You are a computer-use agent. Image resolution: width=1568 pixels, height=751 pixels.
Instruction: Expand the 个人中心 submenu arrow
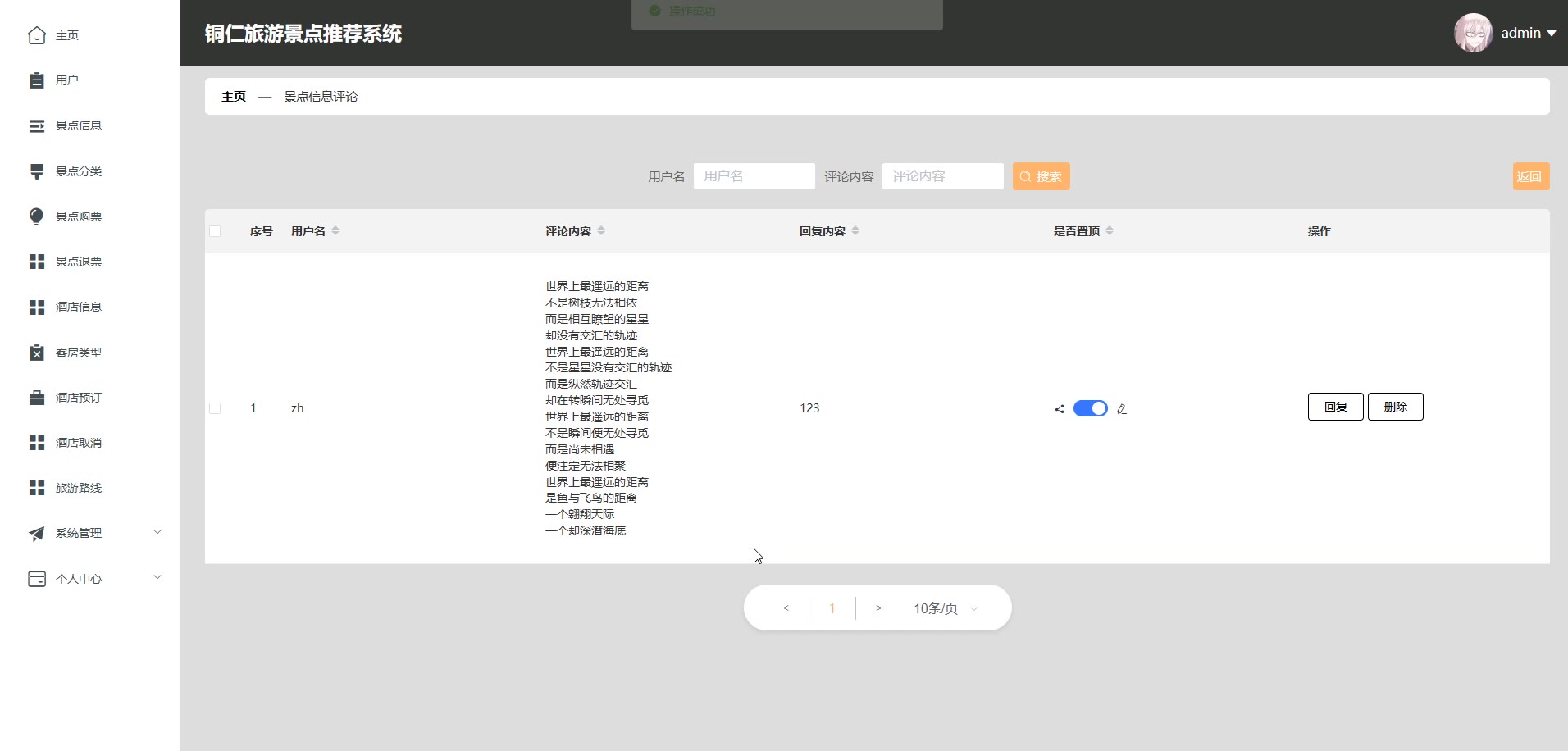(x=157, y=578)
